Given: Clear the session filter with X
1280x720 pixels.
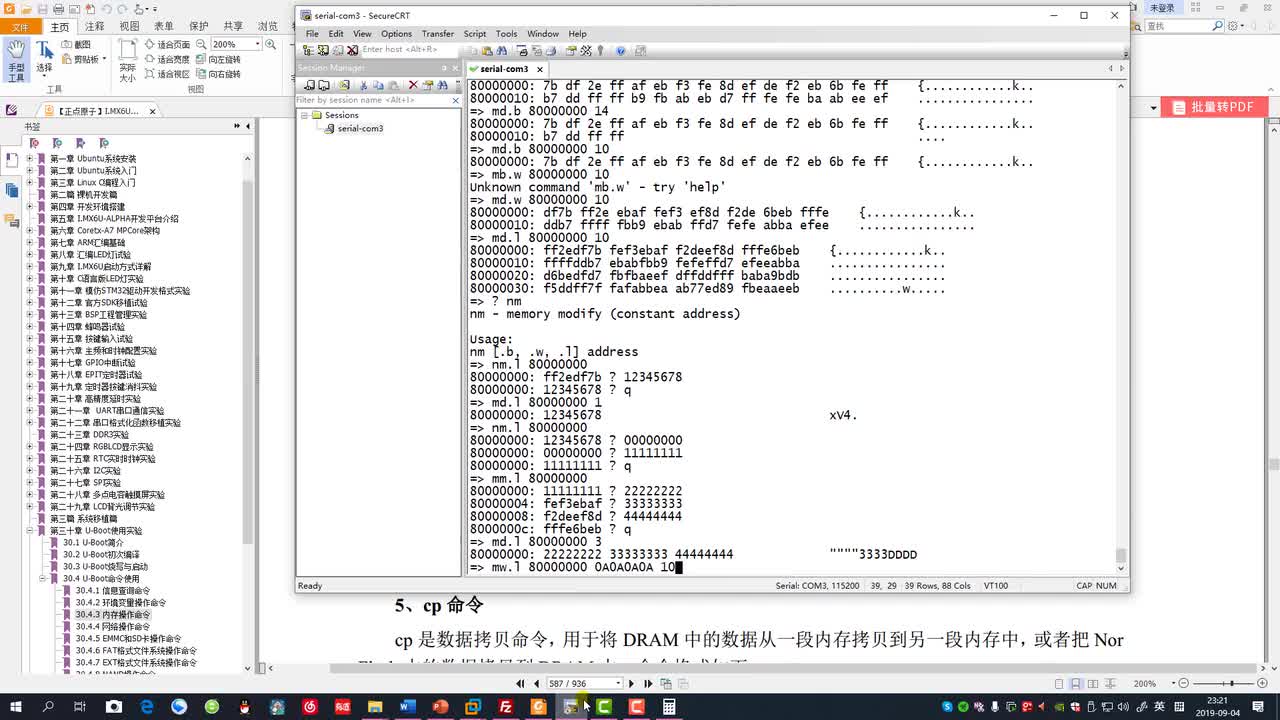Looking at the screenshot, I should (x=456, y=100).
